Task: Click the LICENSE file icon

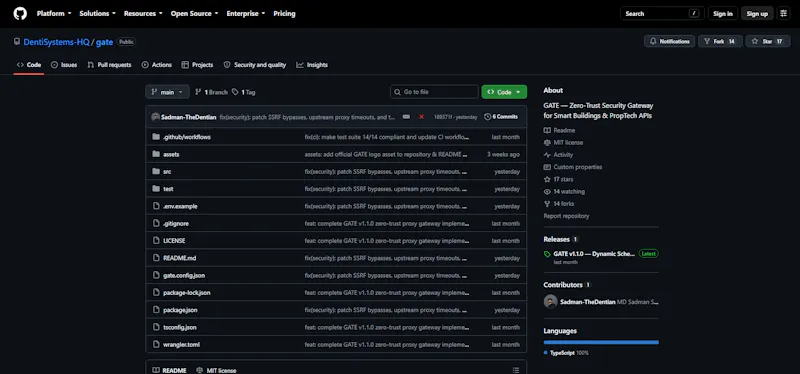Action: 156,241
